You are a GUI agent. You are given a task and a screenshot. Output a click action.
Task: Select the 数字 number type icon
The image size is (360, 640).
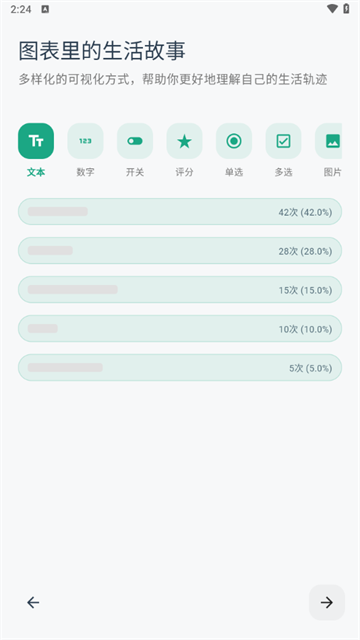click(x=85, y=141)
